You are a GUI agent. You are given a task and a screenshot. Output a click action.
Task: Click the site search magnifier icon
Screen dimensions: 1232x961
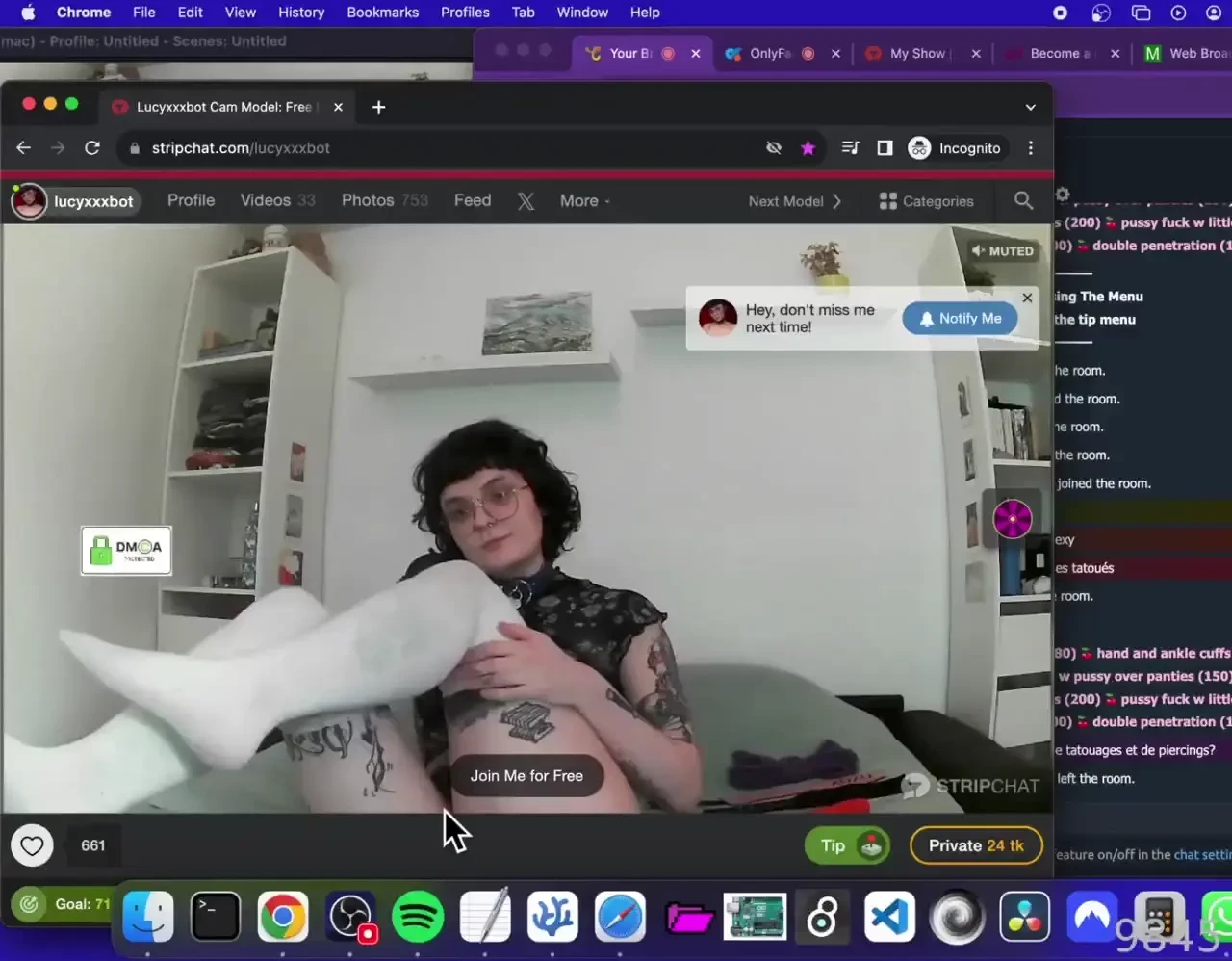tap(1023, 200)
